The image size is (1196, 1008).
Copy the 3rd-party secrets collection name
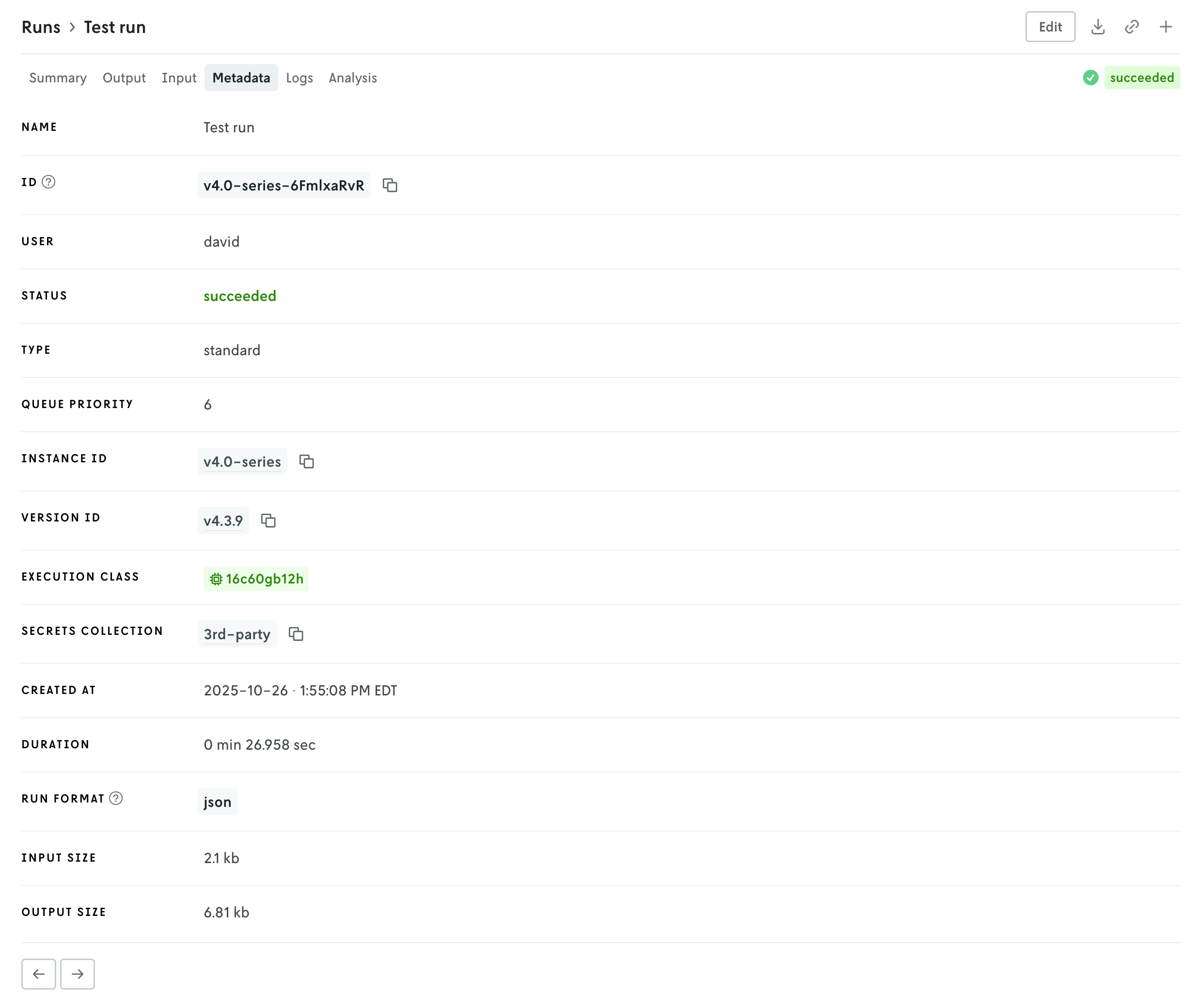pyautogui.click(x=296, y=634)
